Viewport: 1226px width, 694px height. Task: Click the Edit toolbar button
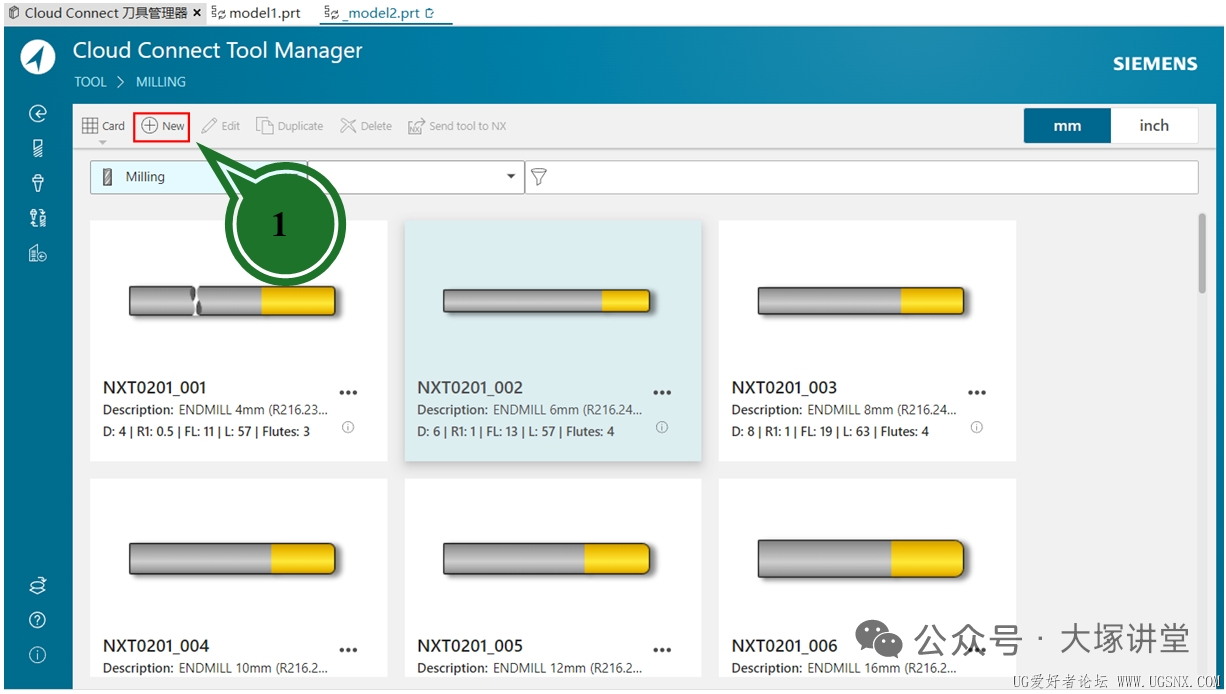pyautogui.click(x=221, y=126)
